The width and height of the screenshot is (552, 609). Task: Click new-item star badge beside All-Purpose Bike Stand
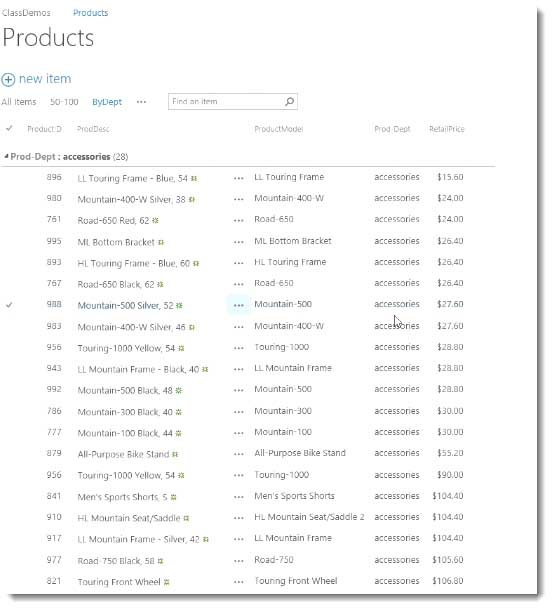[x=175, y=454]
